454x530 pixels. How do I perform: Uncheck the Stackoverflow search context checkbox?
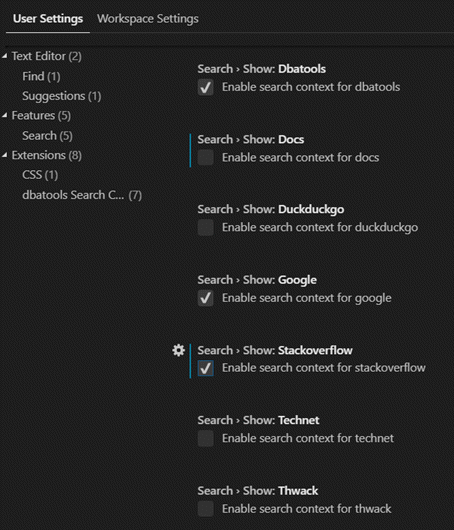[206, 368]
